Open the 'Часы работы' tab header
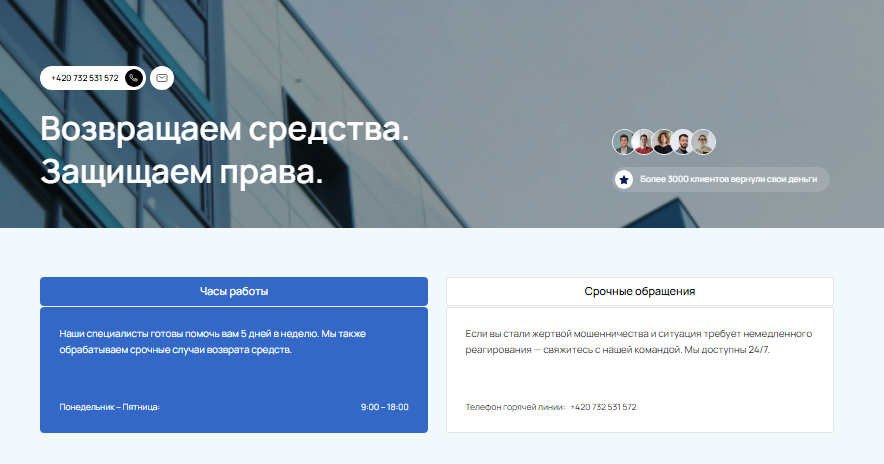Image resolution: width=884 pixels, height=464 pixels. (x=234, y=291)
